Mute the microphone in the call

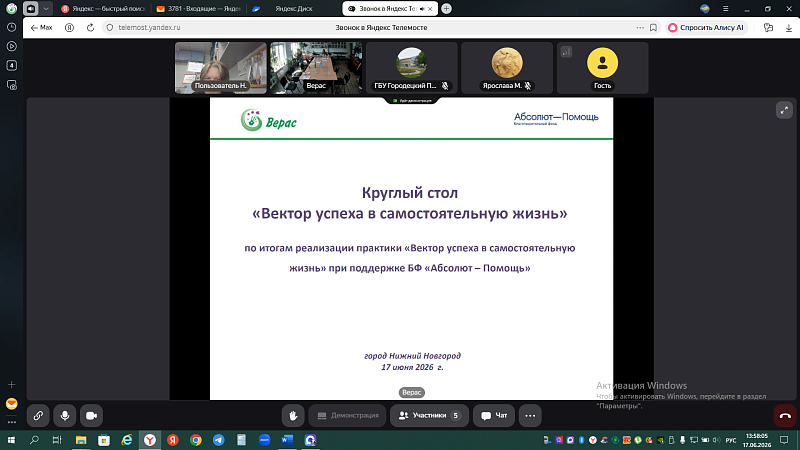[65, 416]
